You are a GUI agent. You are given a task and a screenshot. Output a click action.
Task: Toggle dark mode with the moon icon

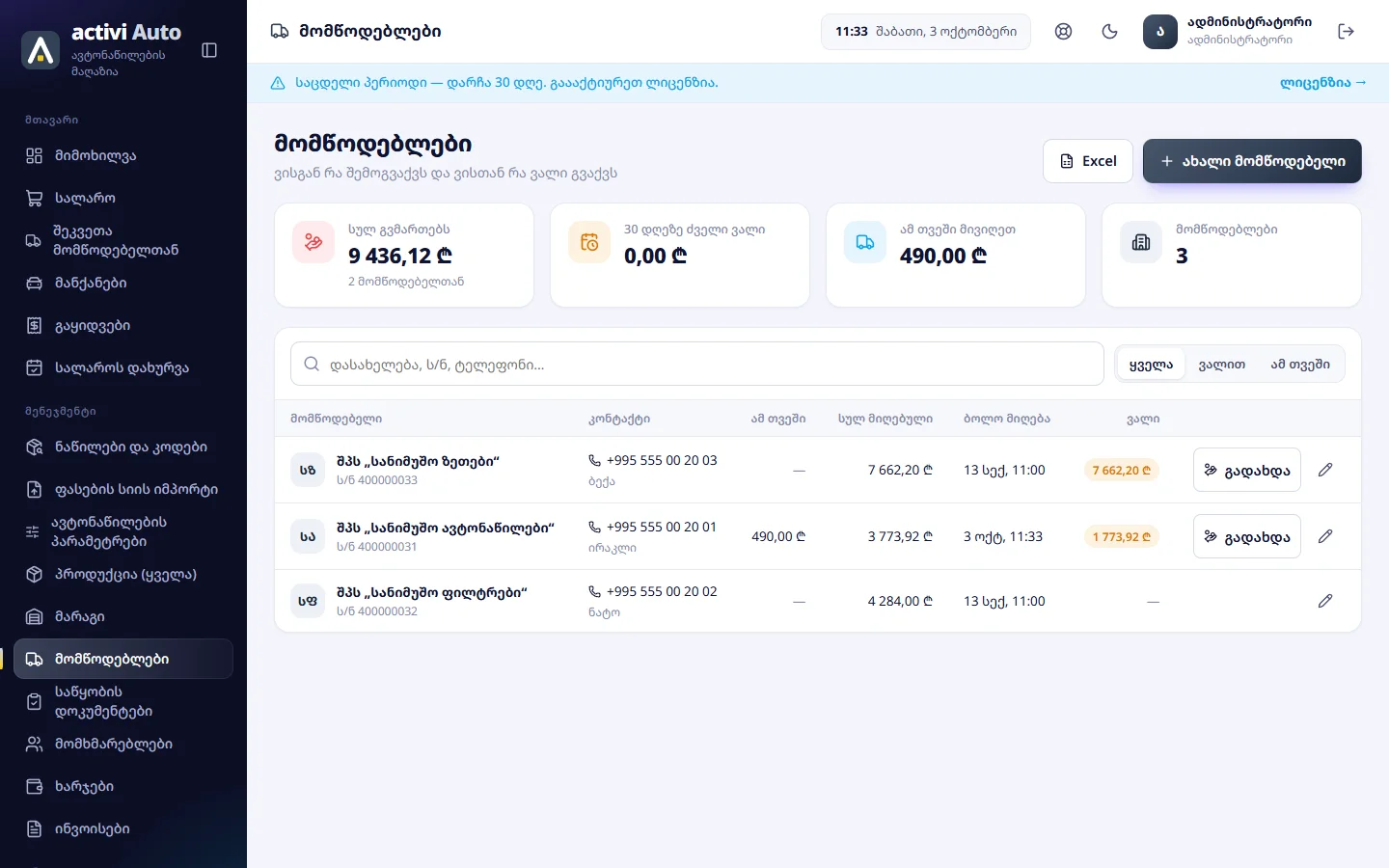(x=1109, y=32)
